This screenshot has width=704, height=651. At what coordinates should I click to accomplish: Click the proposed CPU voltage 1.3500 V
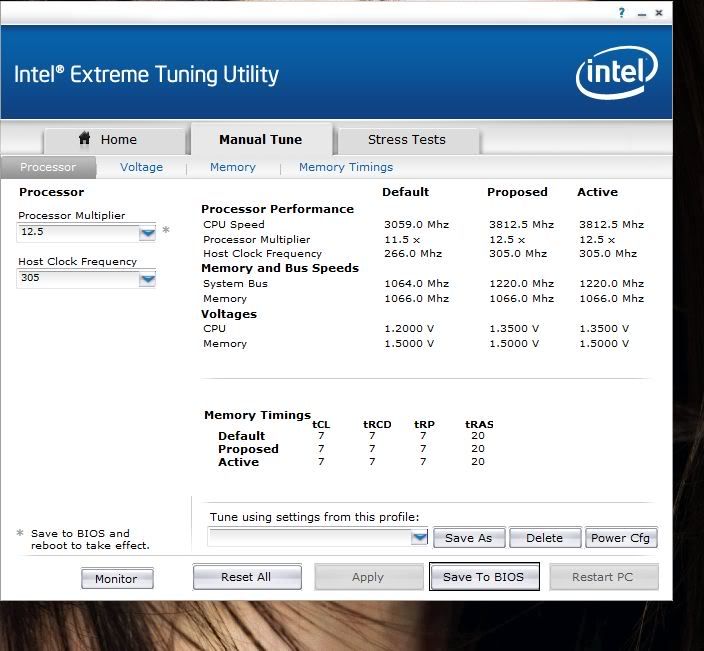click(x=514, y=329)
